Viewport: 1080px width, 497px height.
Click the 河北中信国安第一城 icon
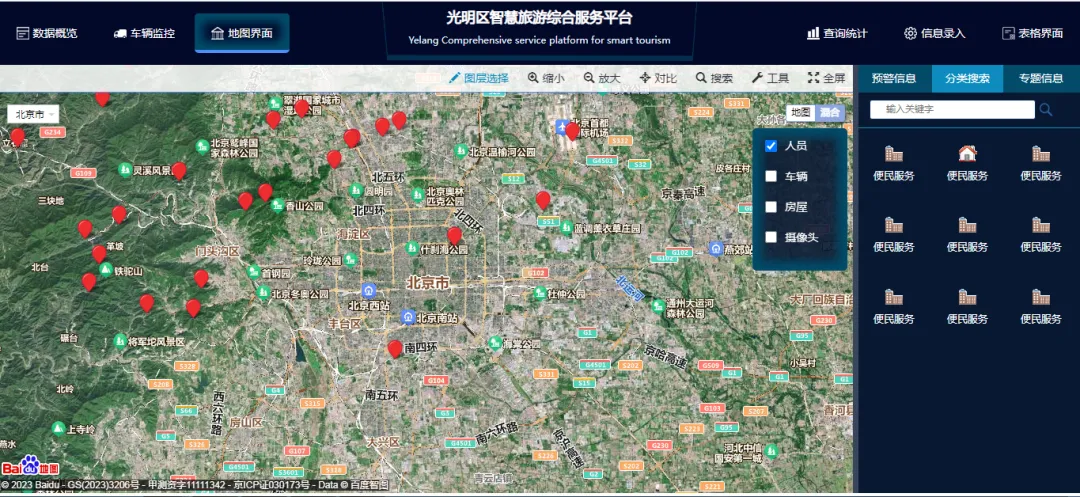[x=772, y=452]
